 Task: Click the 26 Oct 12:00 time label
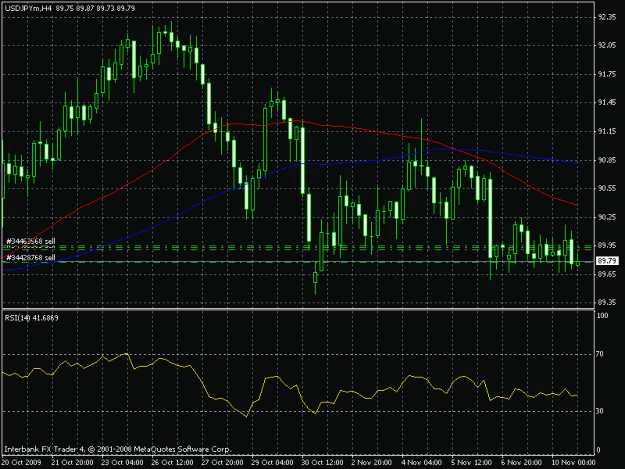[172, 463]
